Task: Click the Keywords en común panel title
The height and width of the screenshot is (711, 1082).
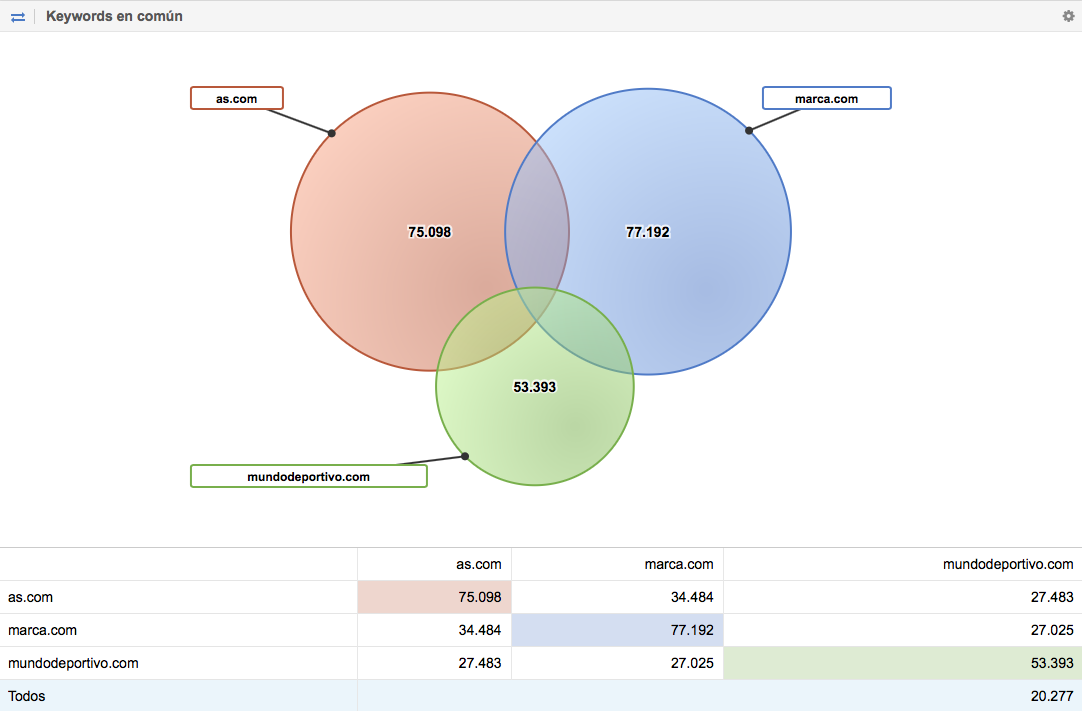Action: tap(114, 17)
